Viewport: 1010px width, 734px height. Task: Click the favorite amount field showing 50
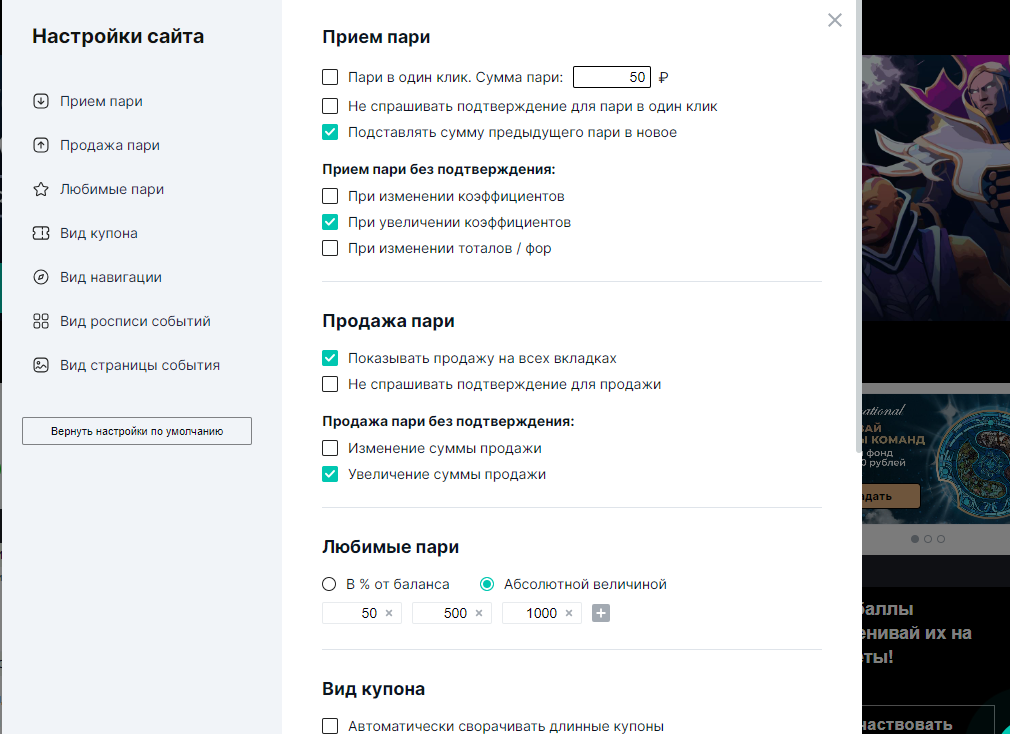tap(362, 613)
